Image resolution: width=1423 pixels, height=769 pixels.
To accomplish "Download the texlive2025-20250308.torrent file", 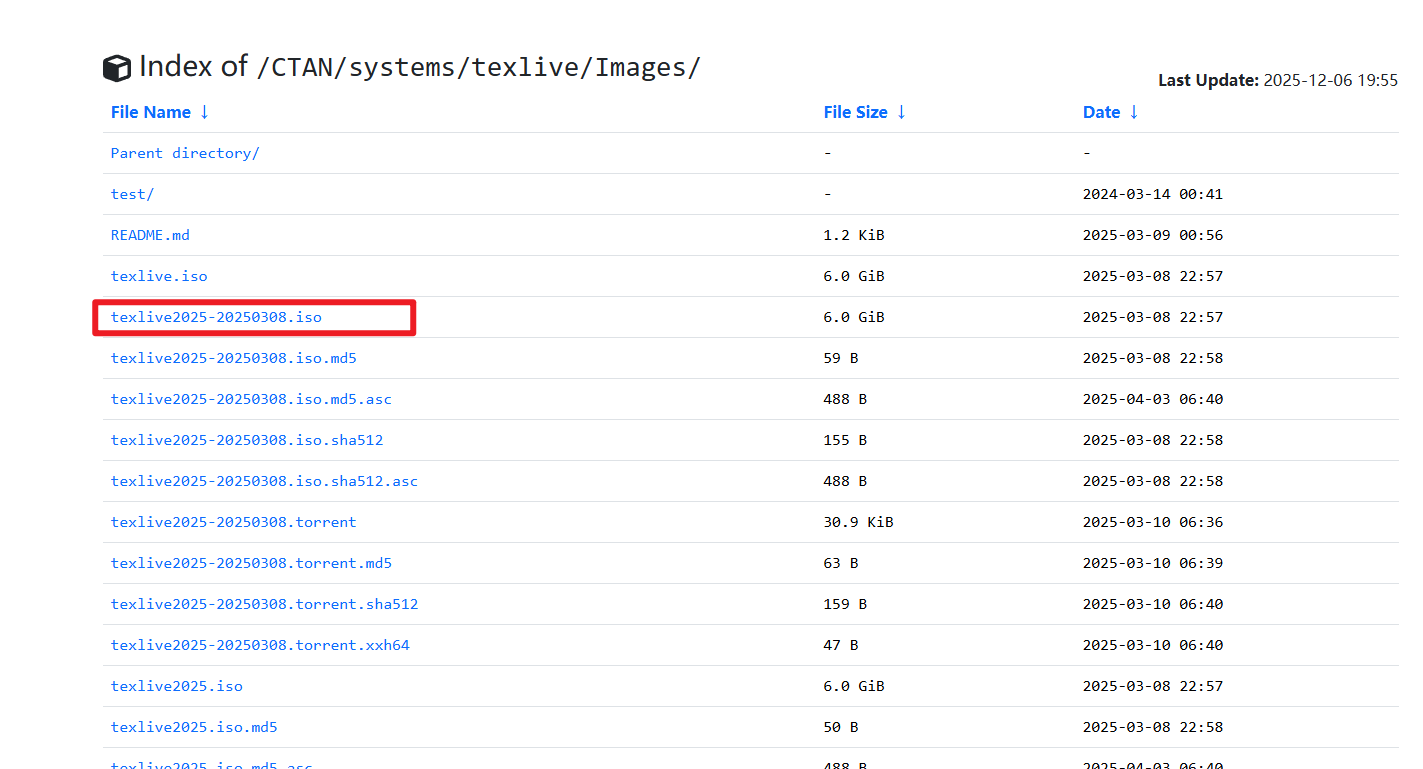I will click(233, 522).
